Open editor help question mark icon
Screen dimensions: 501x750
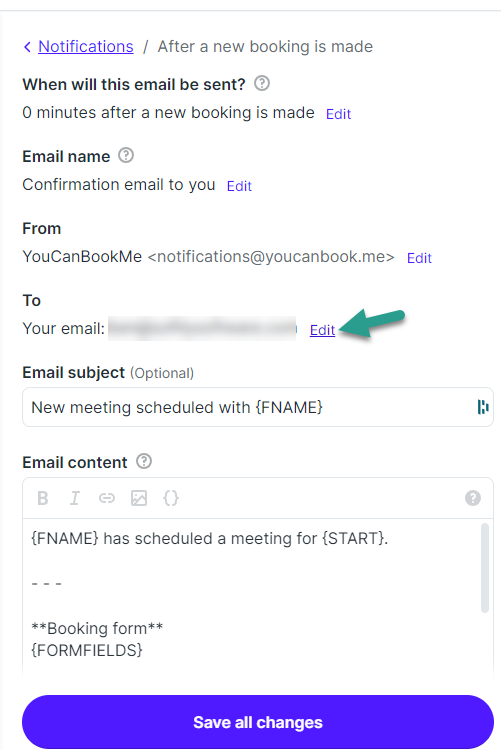coord(473,498)
